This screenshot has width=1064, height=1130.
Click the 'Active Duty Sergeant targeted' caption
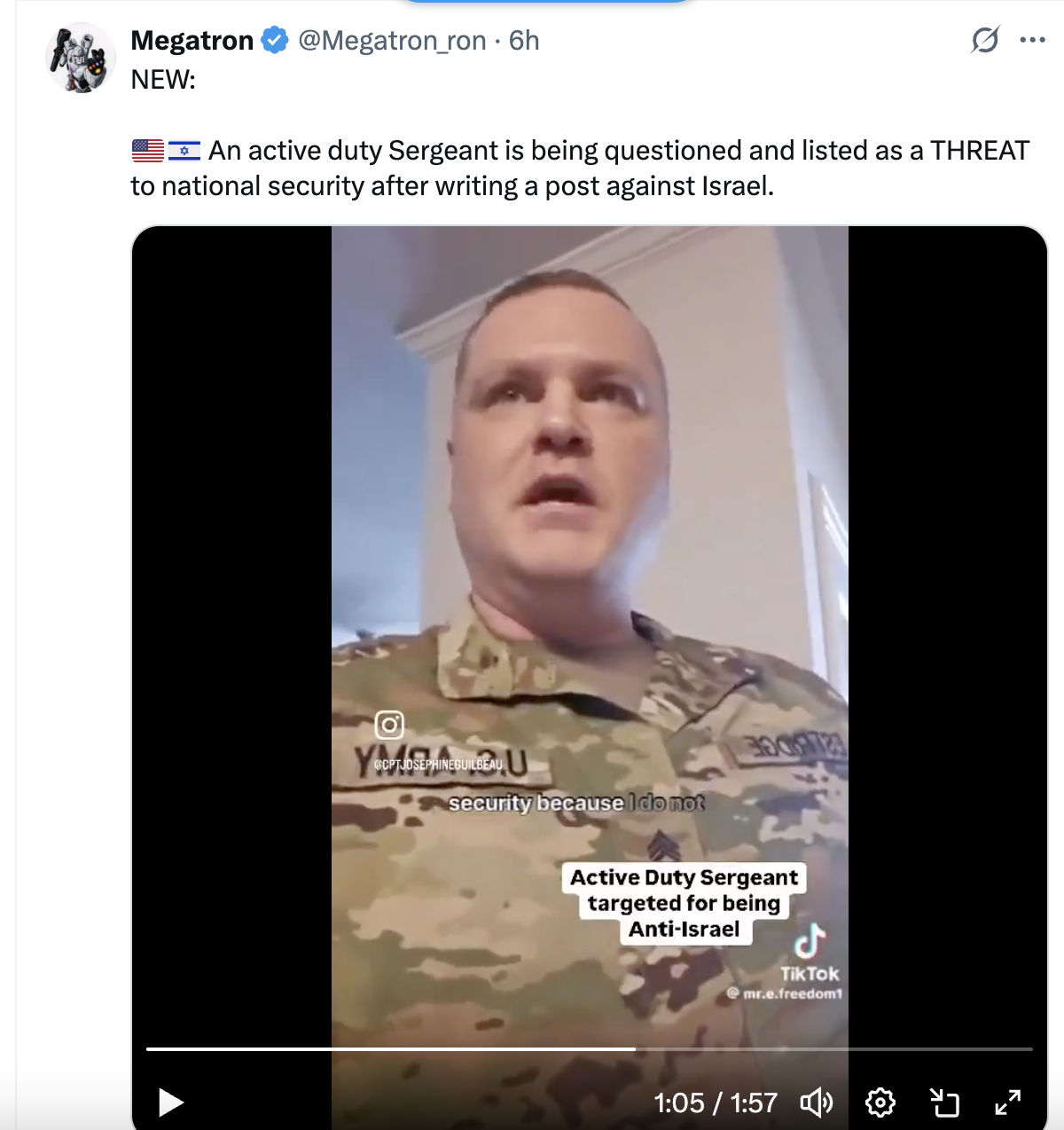click(684, 903)
